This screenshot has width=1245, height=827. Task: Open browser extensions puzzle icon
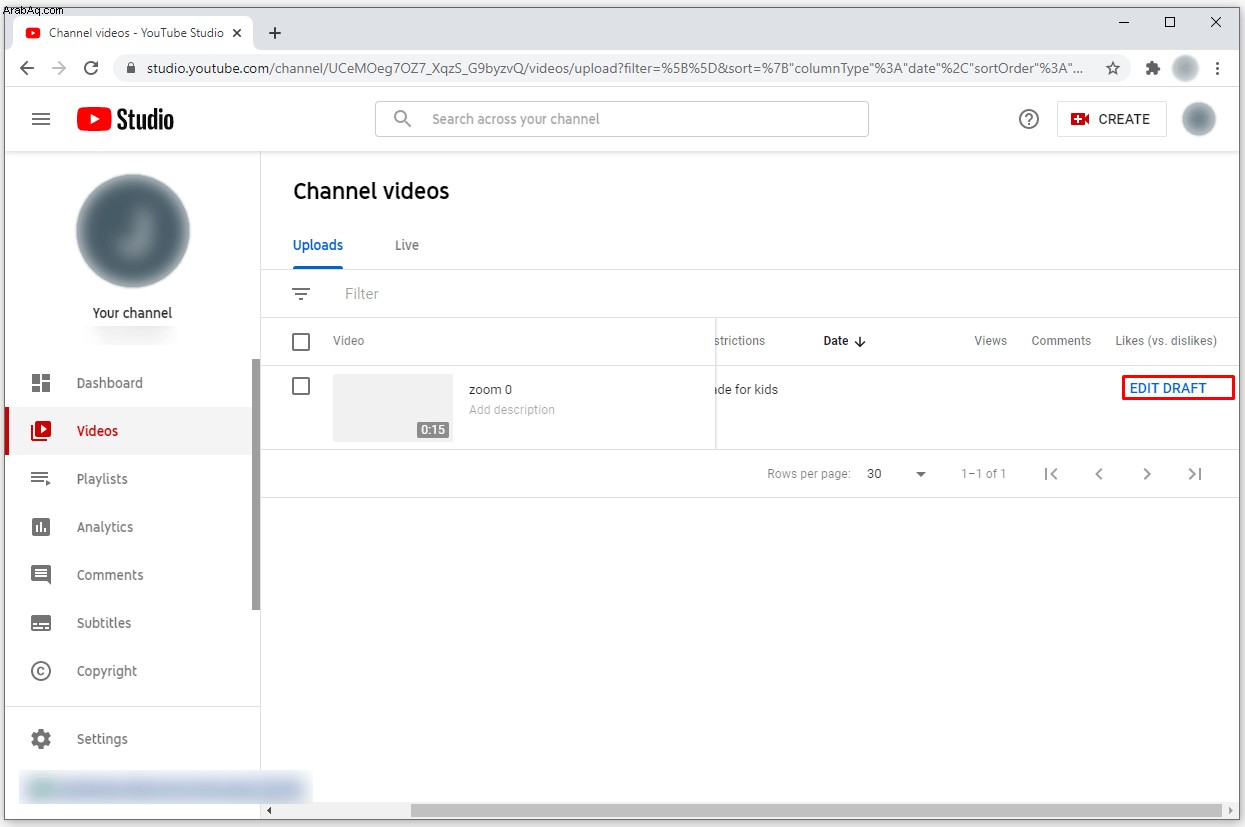[1153, 68]
